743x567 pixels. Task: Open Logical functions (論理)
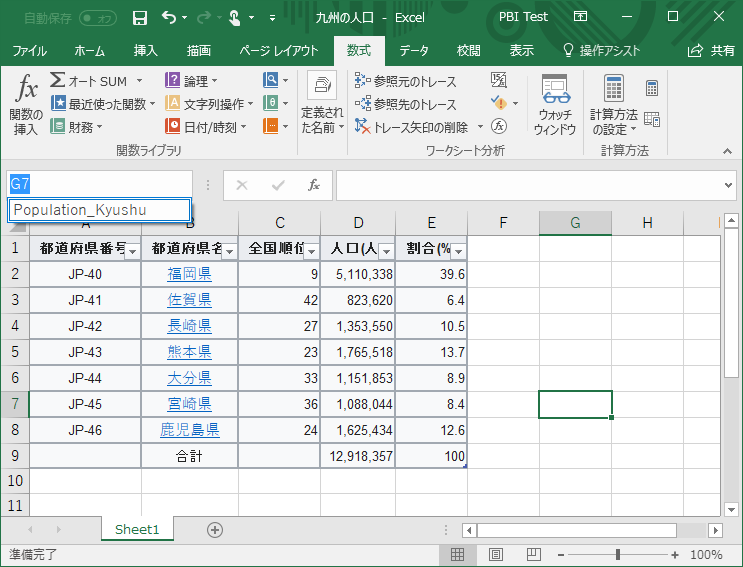pos(191,81)
